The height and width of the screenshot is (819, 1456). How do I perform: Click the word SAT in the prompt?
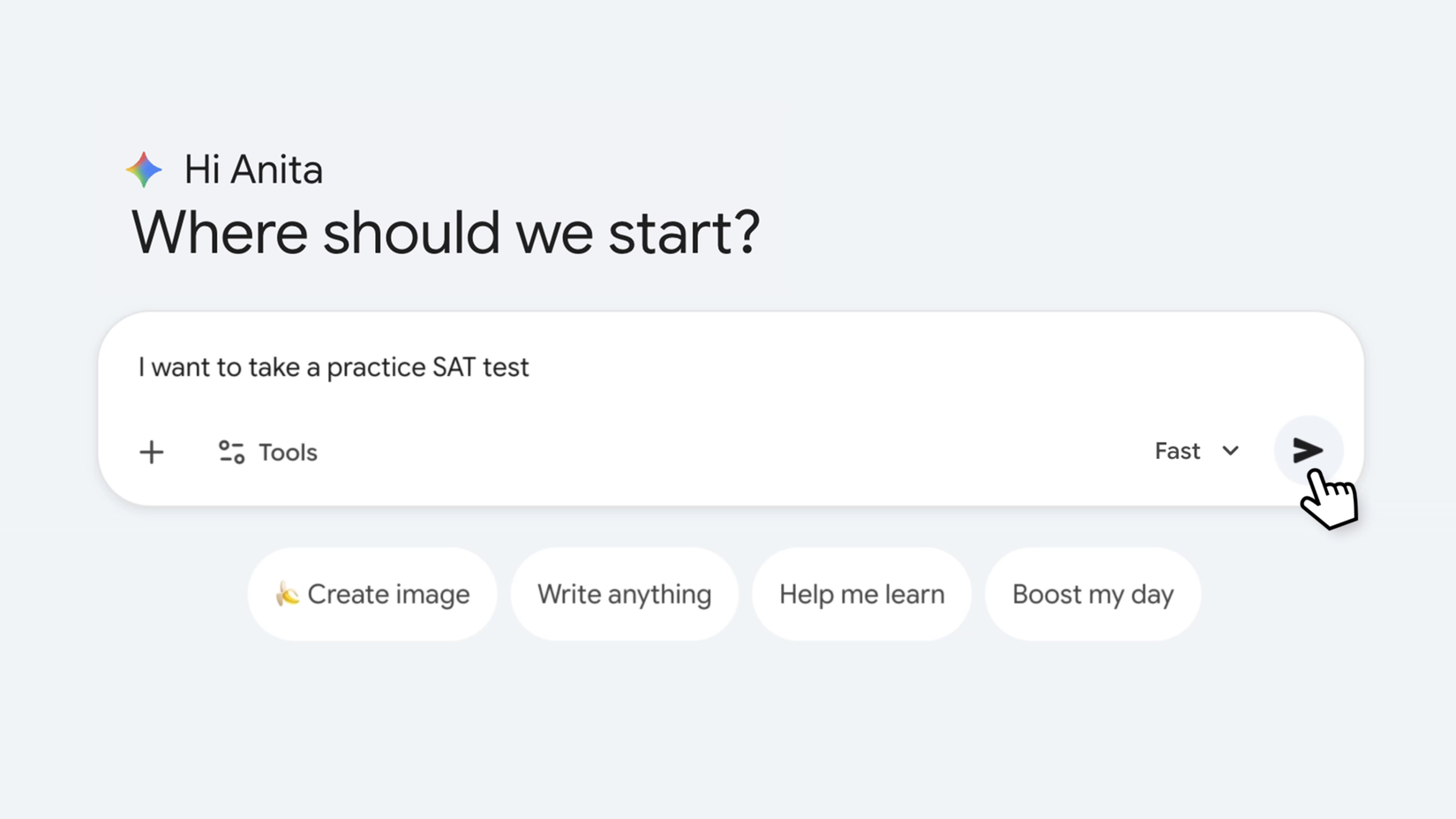click(454, 367)
